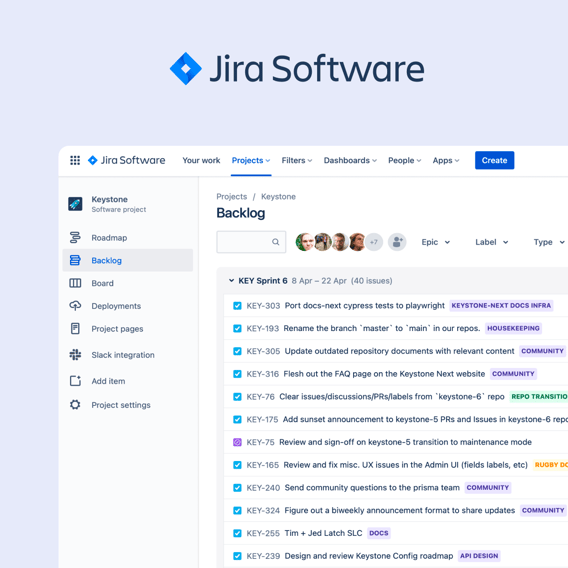Open the Label filter dropdown
This screenshot has width=568, height=568.
tap(492, 242)
